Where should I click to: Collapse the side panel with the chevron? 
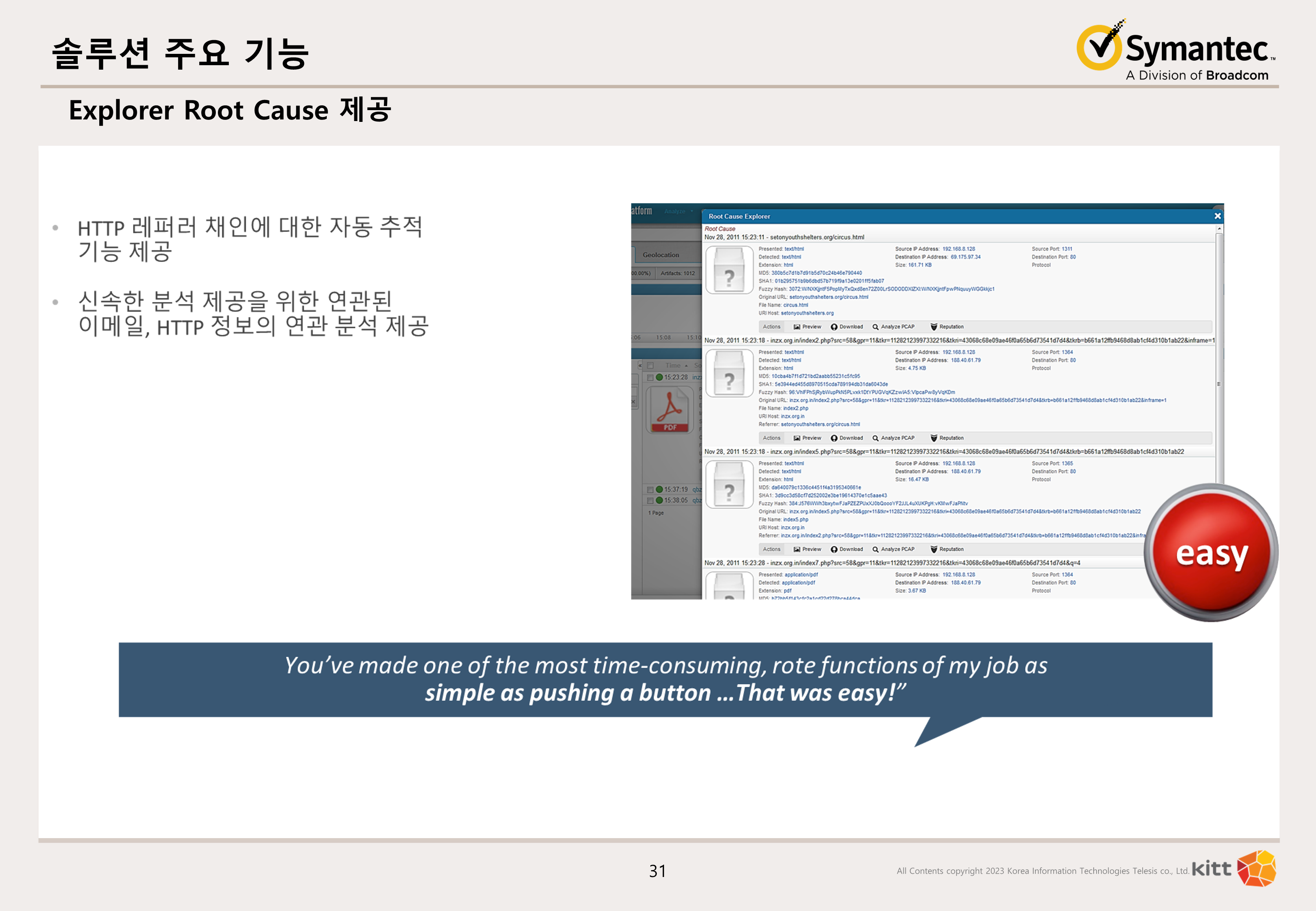coord(640,365)
